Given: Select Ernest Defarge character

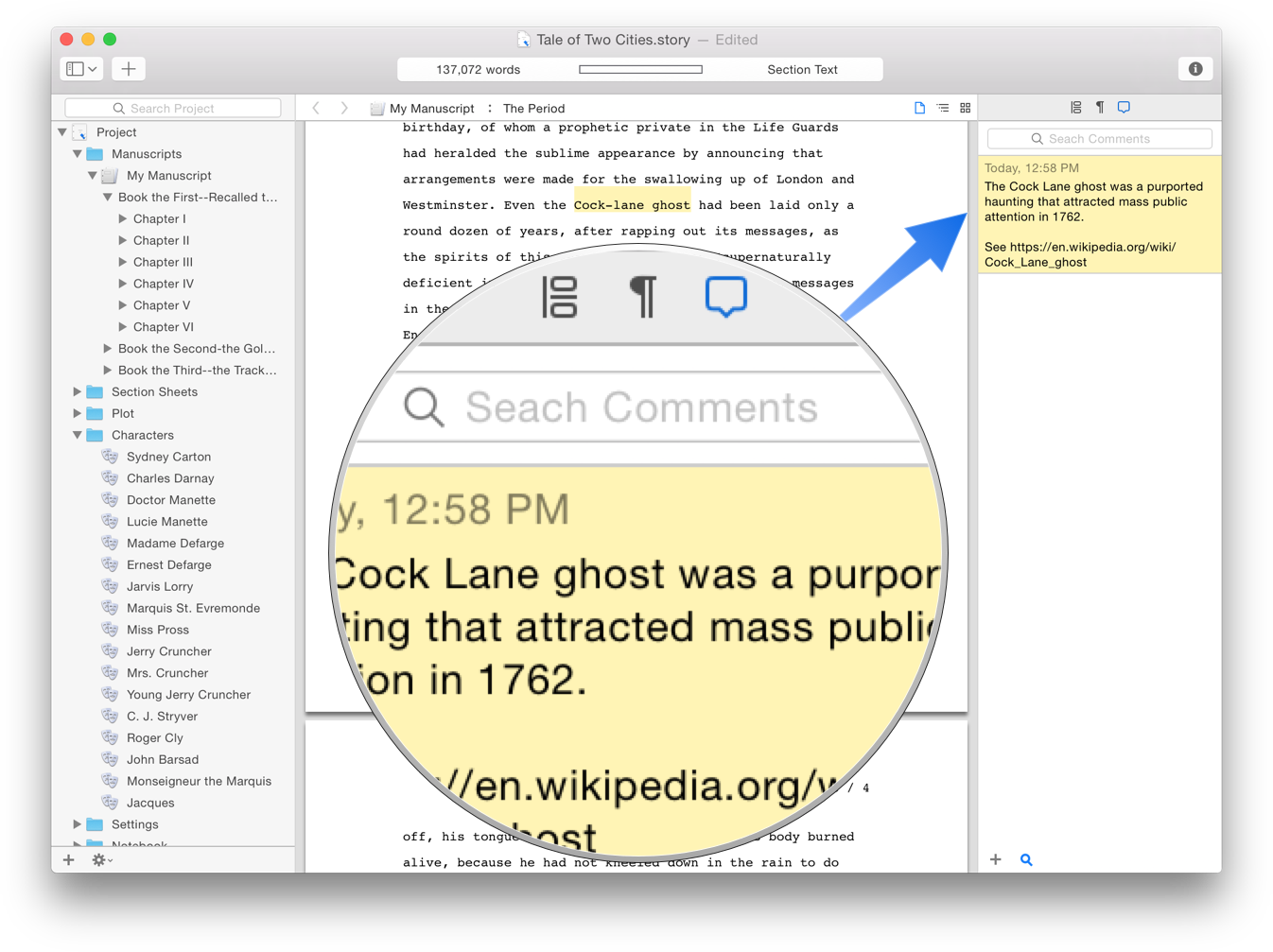Looking at the screenshot, I should tap(169, 565).
